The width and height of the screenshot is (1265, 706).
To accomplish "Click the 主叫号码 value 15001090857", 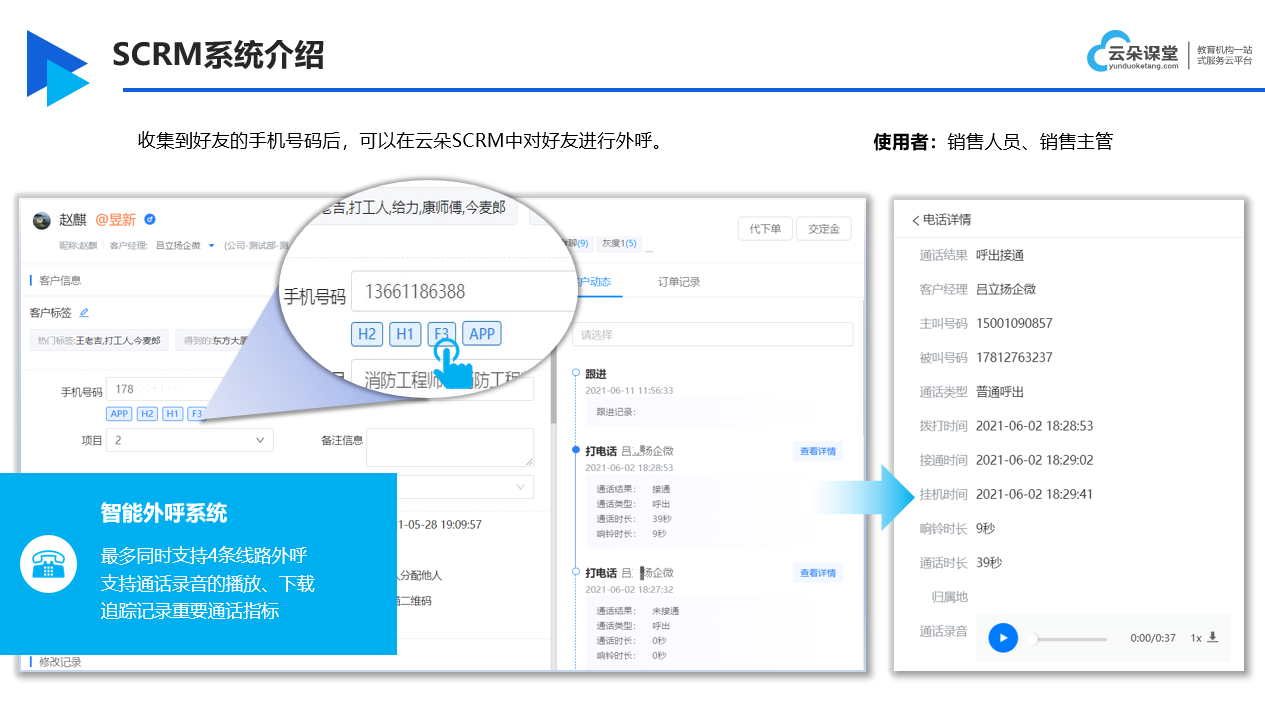I will [1014, 323].
